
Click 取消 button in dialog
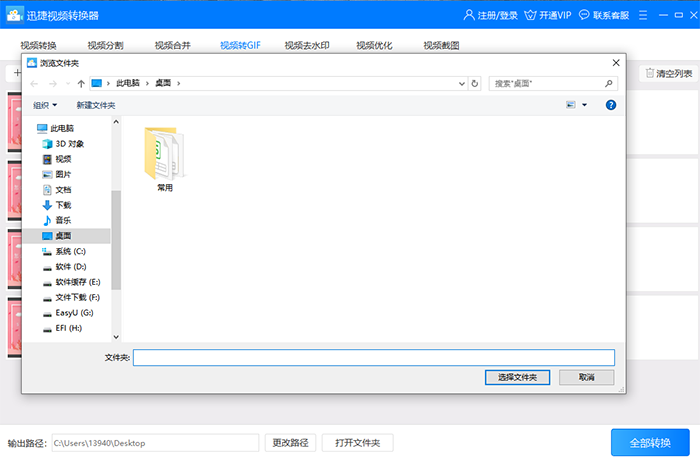(x=587, y=377)
